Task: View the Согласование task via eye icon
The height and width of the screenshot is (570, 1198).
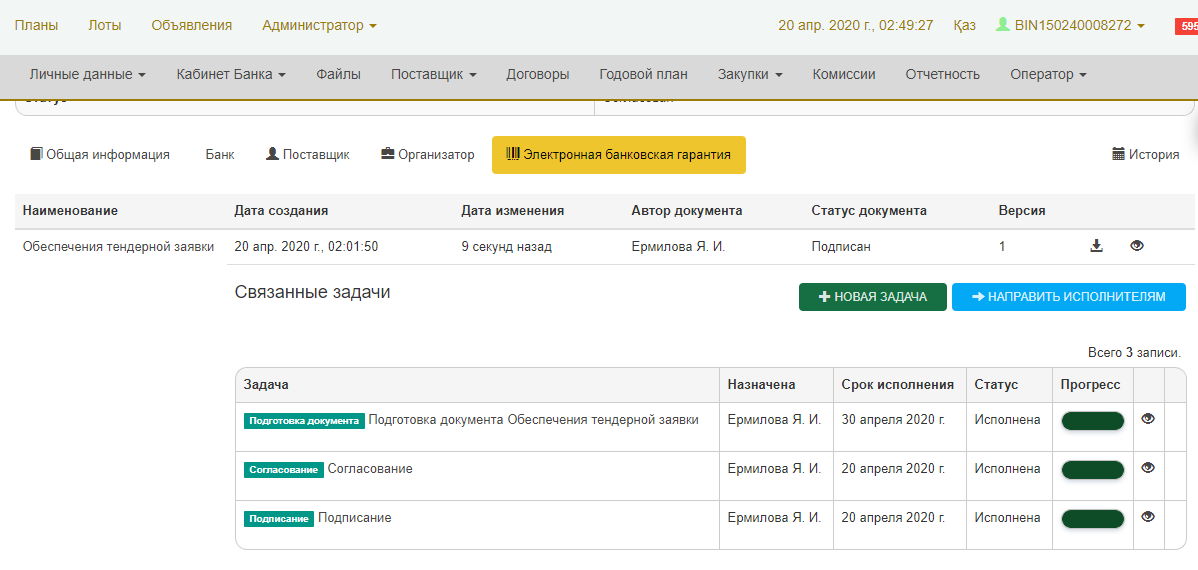Action: point(1148,468)
